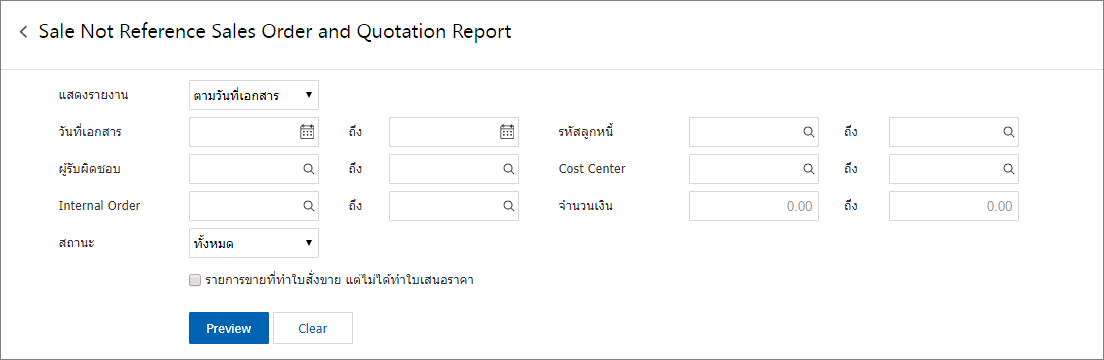Click the Preview button
1104x360 pixels.
(x=229, y=328)
